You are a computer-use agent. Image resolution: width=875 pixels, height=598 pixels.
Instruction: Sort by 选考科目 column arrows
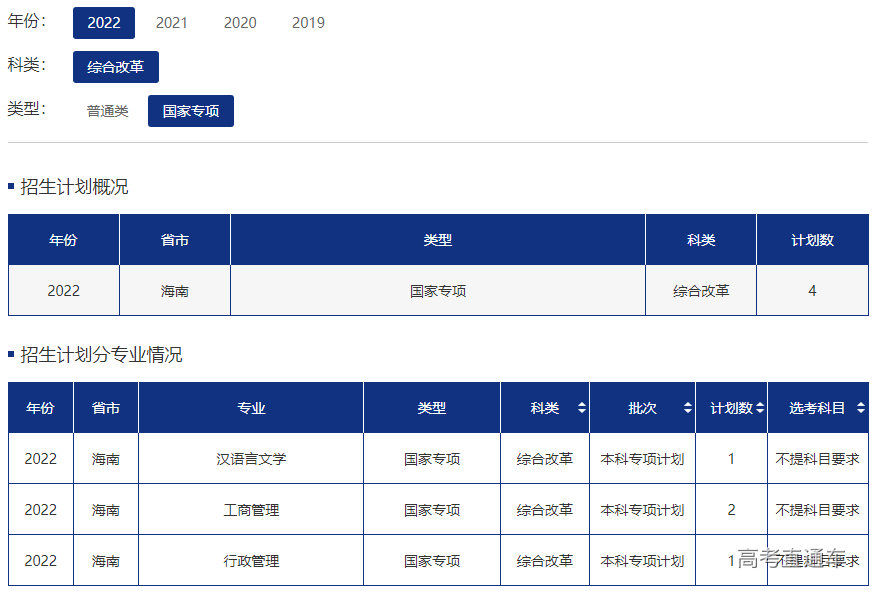pyautogui.click(x=860, y=408)
